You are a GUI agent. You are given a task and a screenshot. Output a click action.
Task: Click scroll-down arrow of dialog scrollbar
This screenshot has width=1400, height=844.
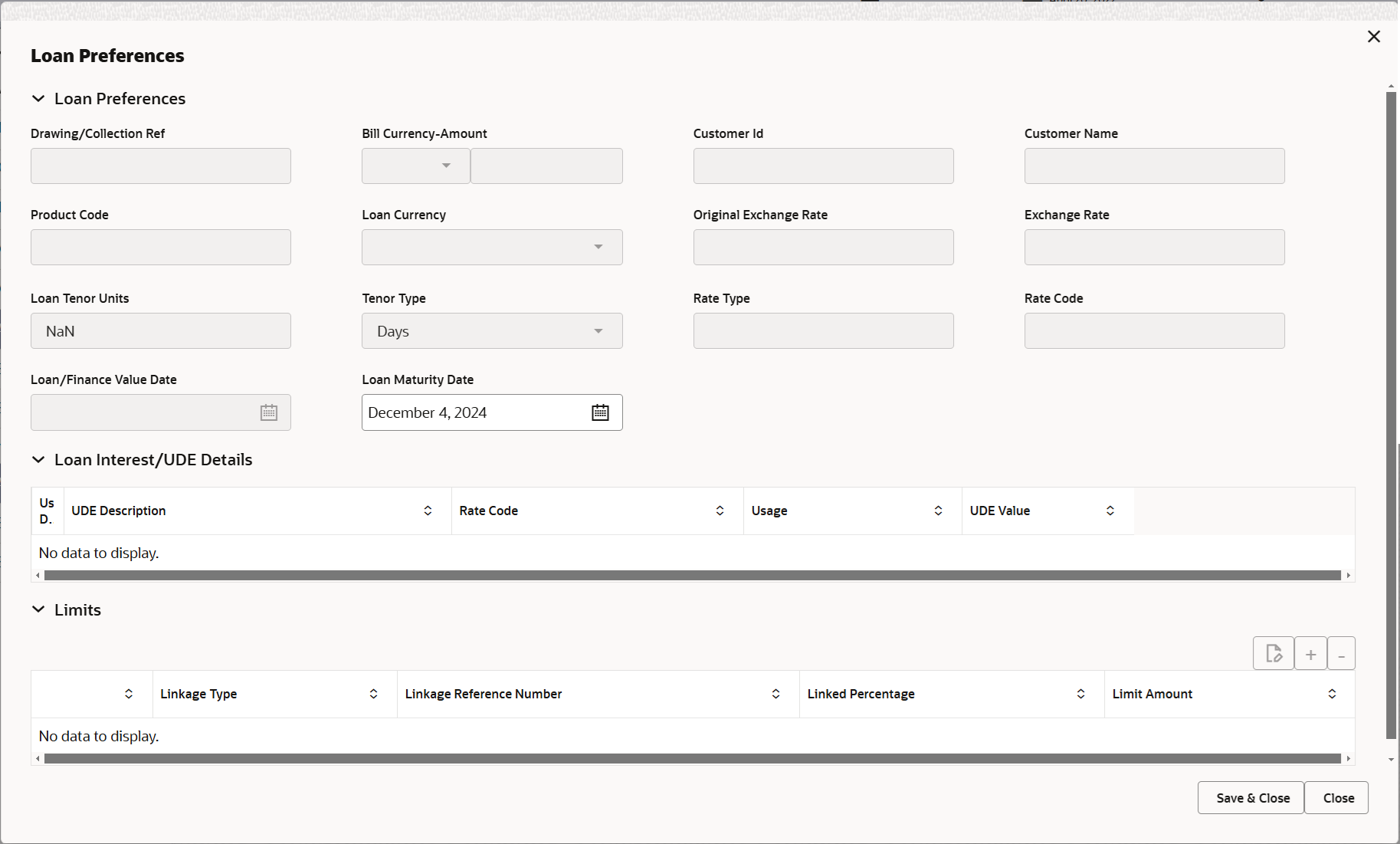coord(1391,759)
